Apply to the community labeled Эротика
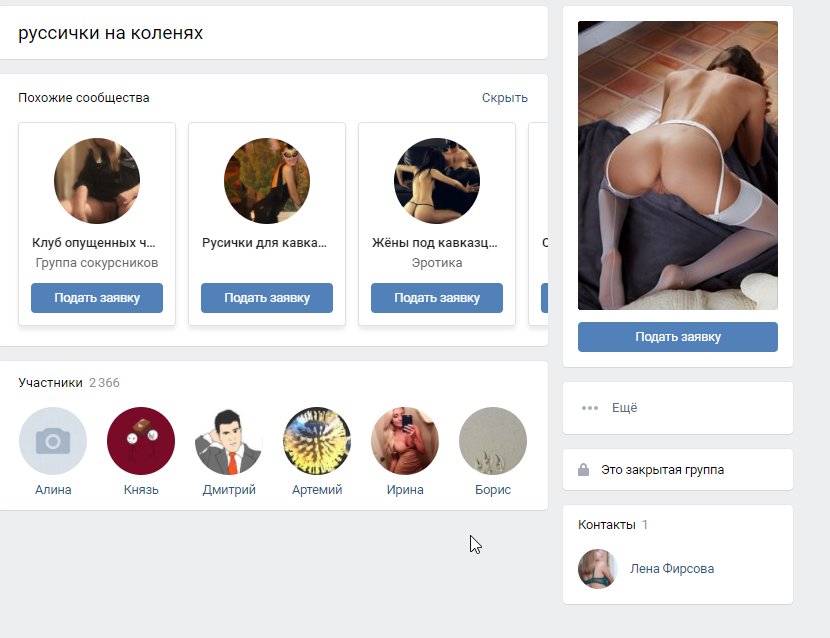Image resolution: width=830 pixels, height=638 pixels. pyautogui.click(x=437, y=298)
